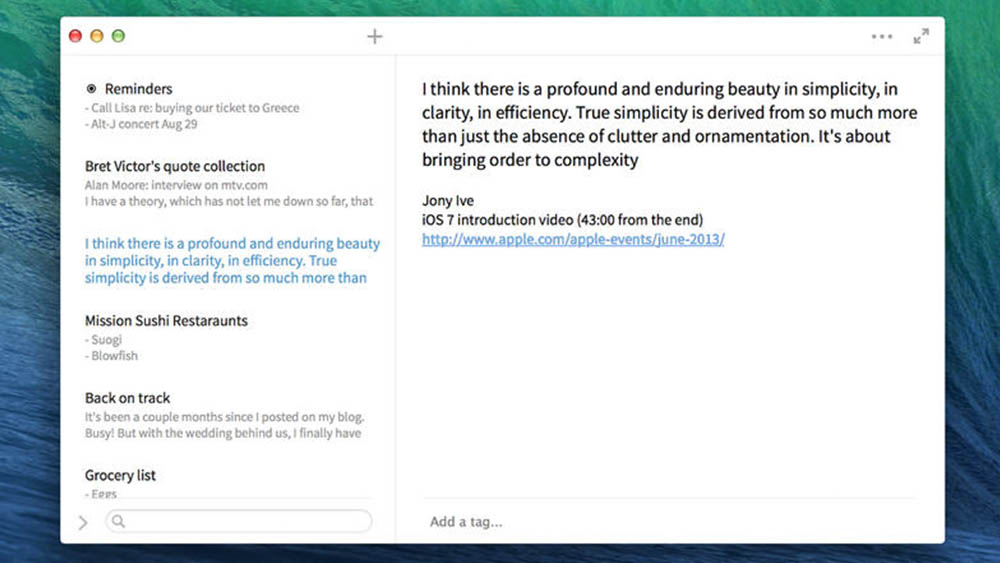Select the highlighted blue simplicity quote note
The image size is (1000, 563).
pyautogui.click(x=232, y=260)
